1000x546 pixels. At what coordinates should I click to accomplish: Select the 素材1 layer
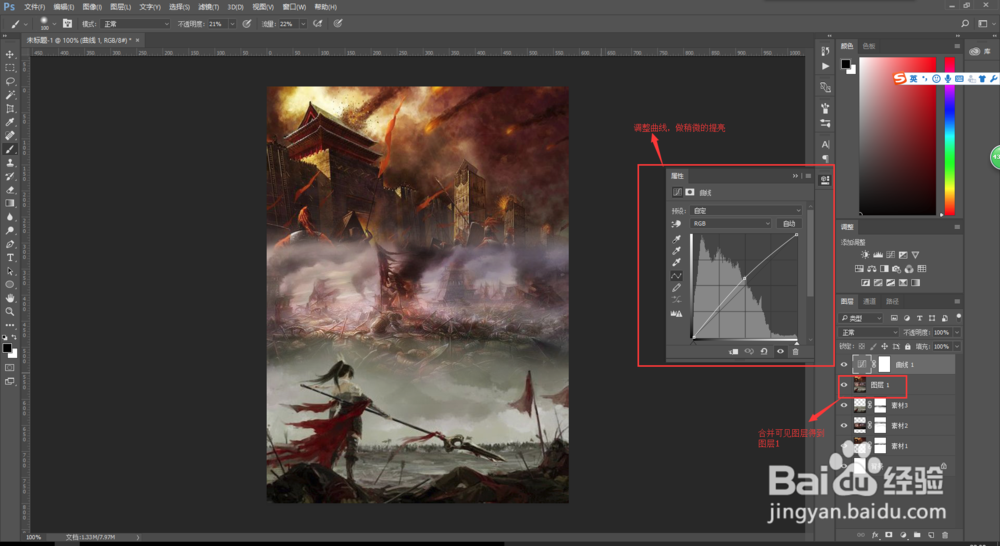pos(897,446)
